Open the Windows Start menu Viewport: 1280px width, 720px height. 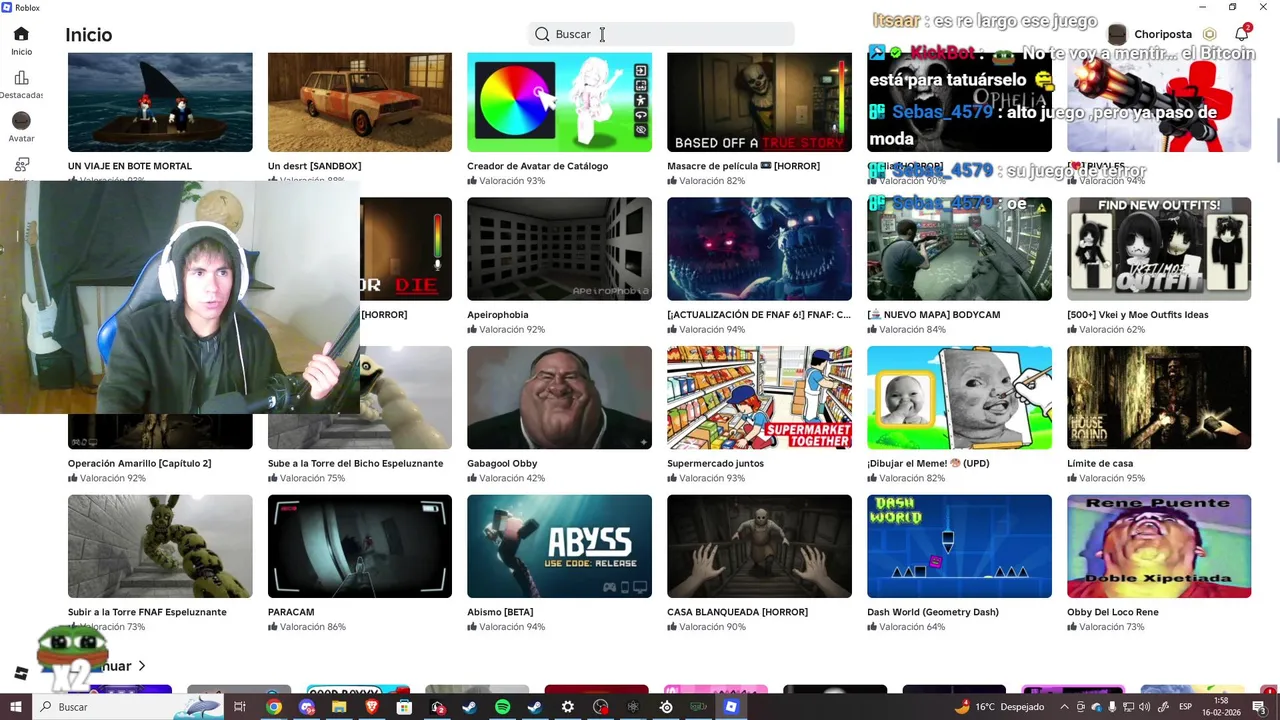(x=15, y=707)
